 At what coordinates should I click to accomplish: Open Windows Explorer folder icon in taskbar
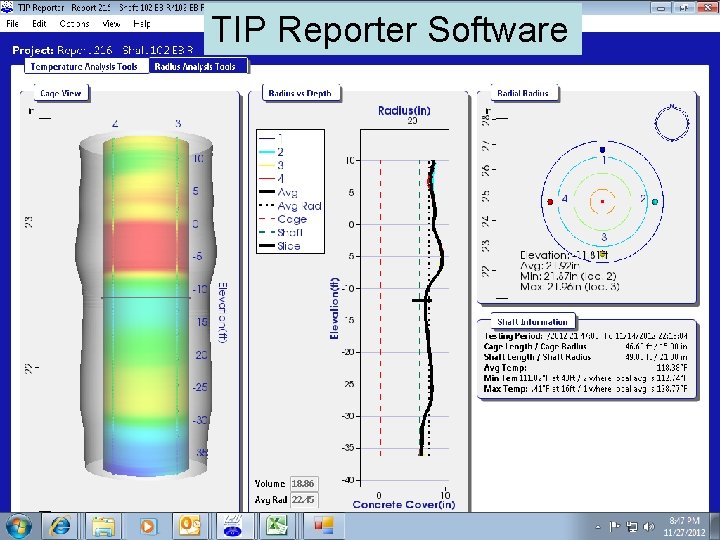[104, 526]
